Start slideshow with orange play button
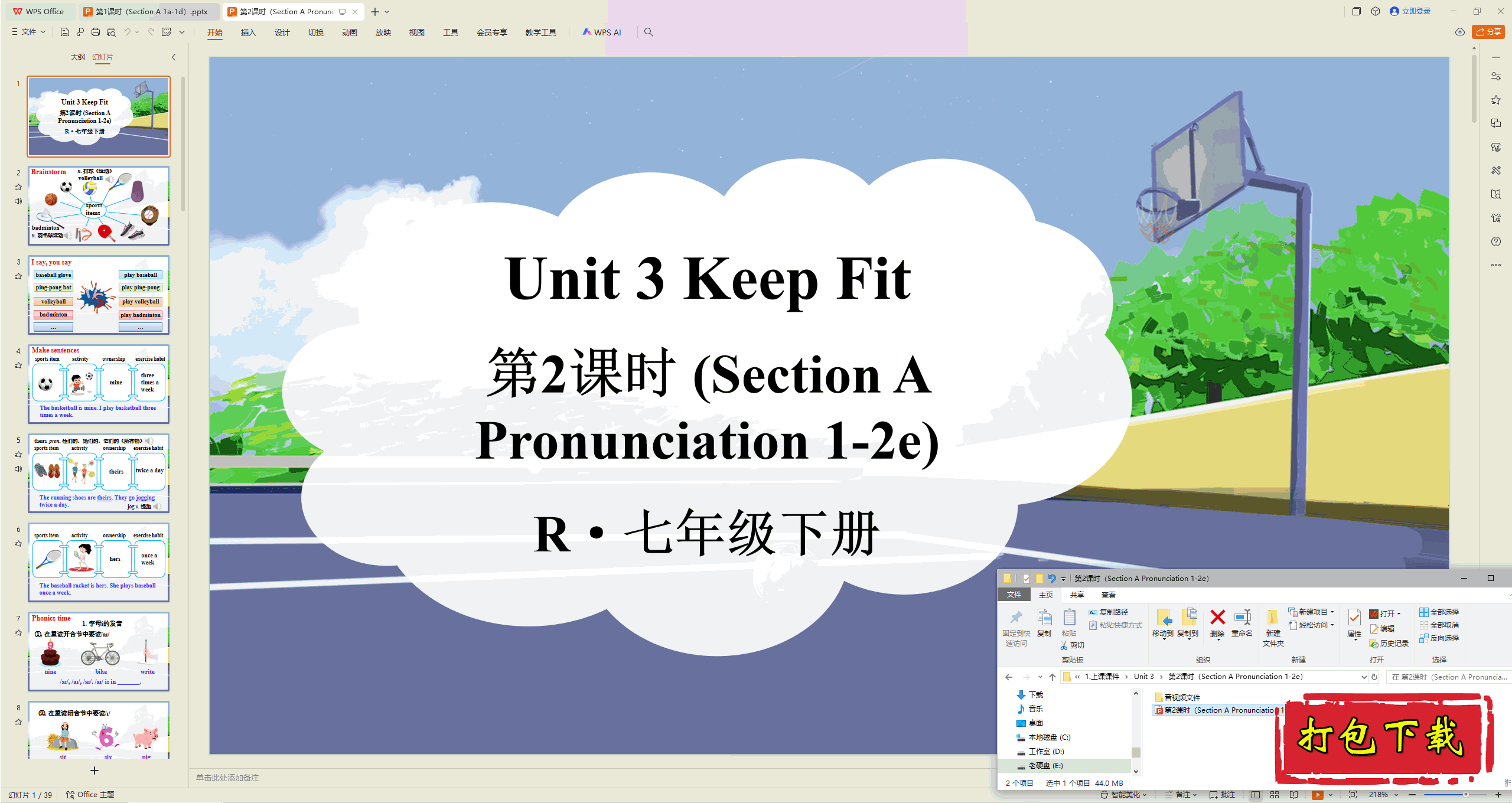Image resolution: width=1512 pixels, height=803 pixels. pos(1317,795)
